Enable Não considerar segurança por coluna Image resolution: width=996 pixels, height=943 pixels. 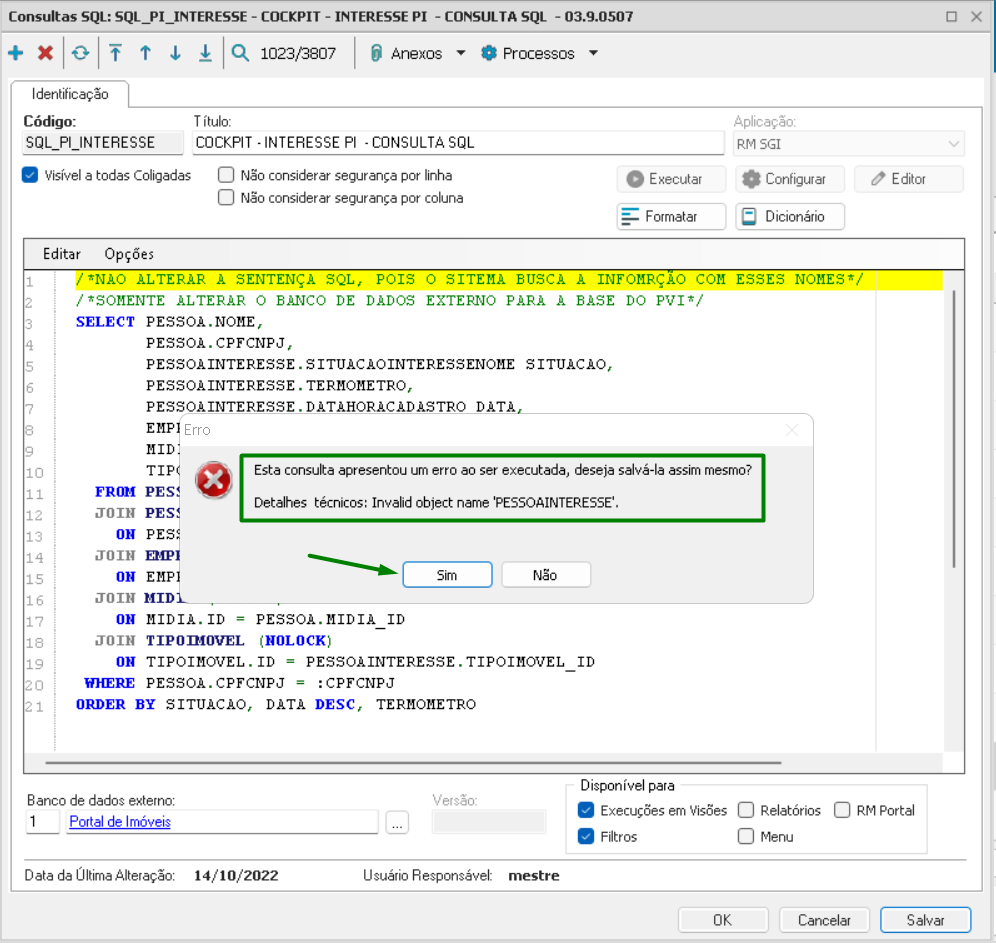(225, 197)
